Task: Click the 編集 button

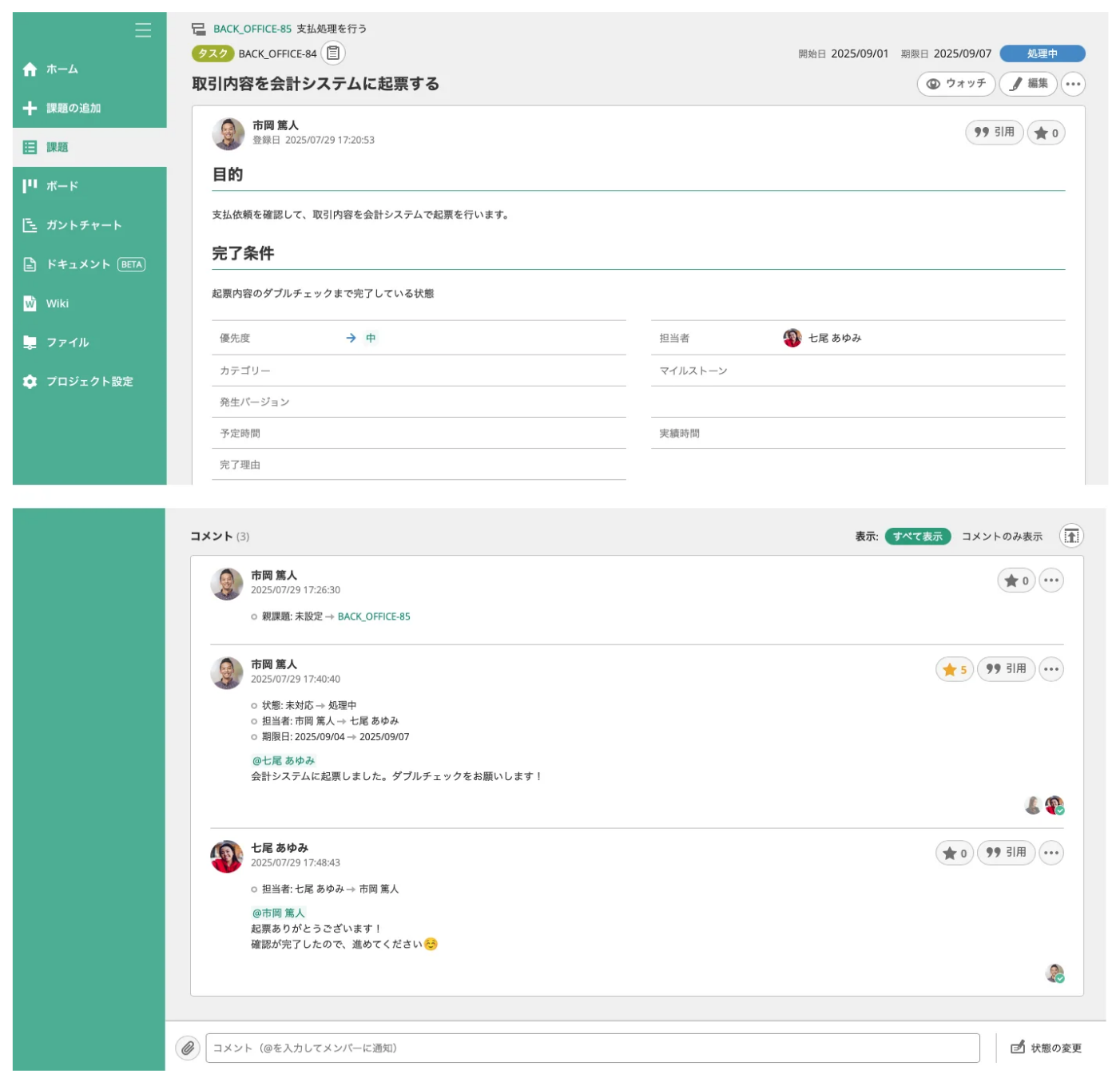Action: coord(1028,84)
